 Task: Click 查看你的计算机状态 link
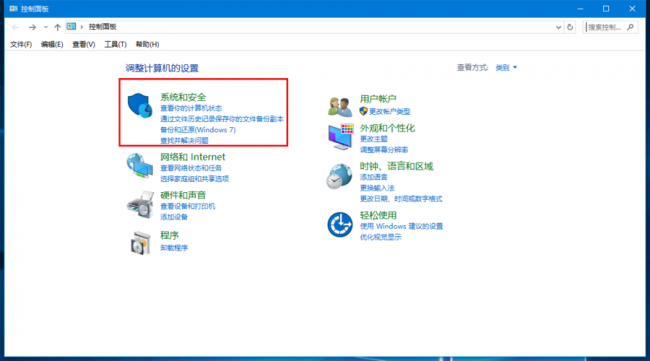[x=191, y=108]
